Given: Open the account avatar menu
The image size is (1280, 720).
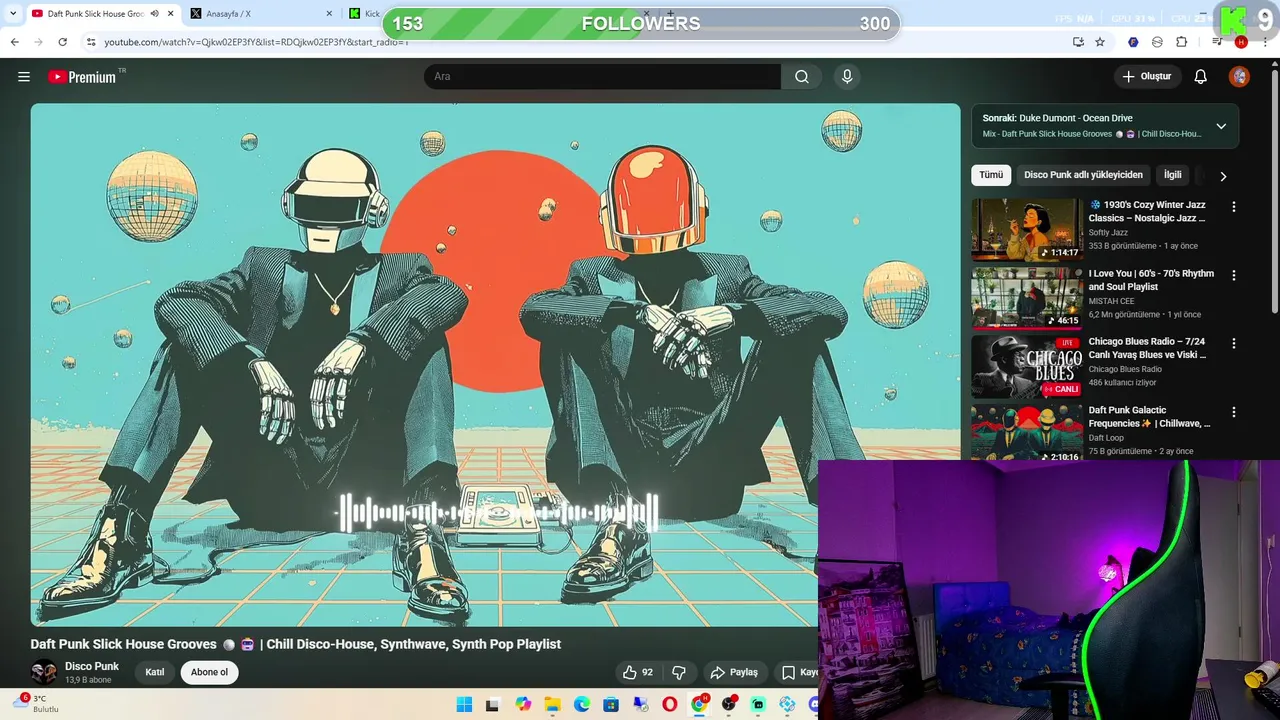Looking at the screenshot, I should tap(1239, 77).
